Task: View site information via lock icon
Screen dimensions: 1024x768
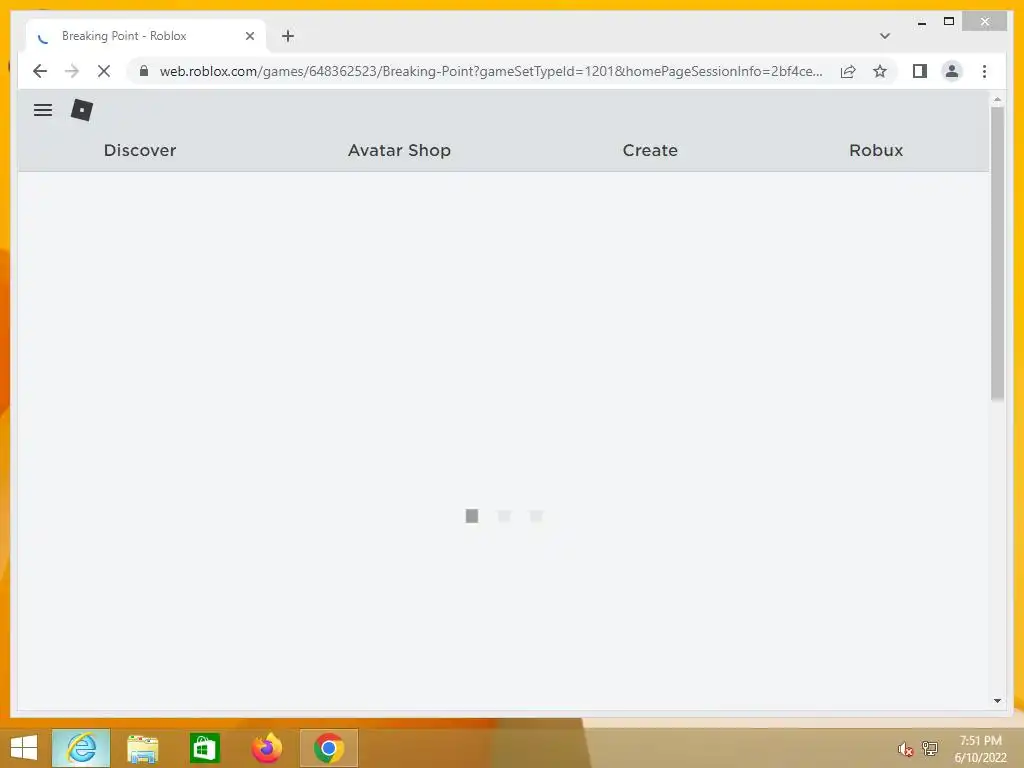Action: point(144,71)
